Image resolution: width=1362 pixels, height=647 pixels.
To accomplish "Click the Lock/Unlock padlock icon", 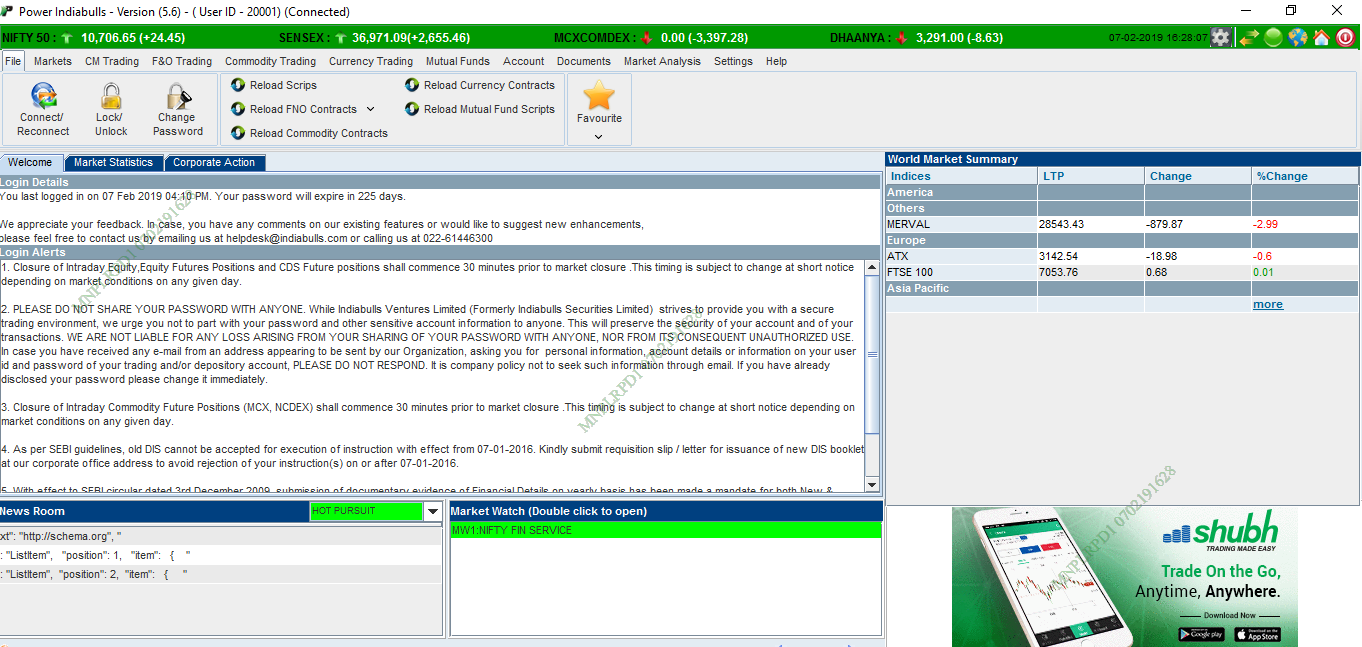I will pos(111,97).
